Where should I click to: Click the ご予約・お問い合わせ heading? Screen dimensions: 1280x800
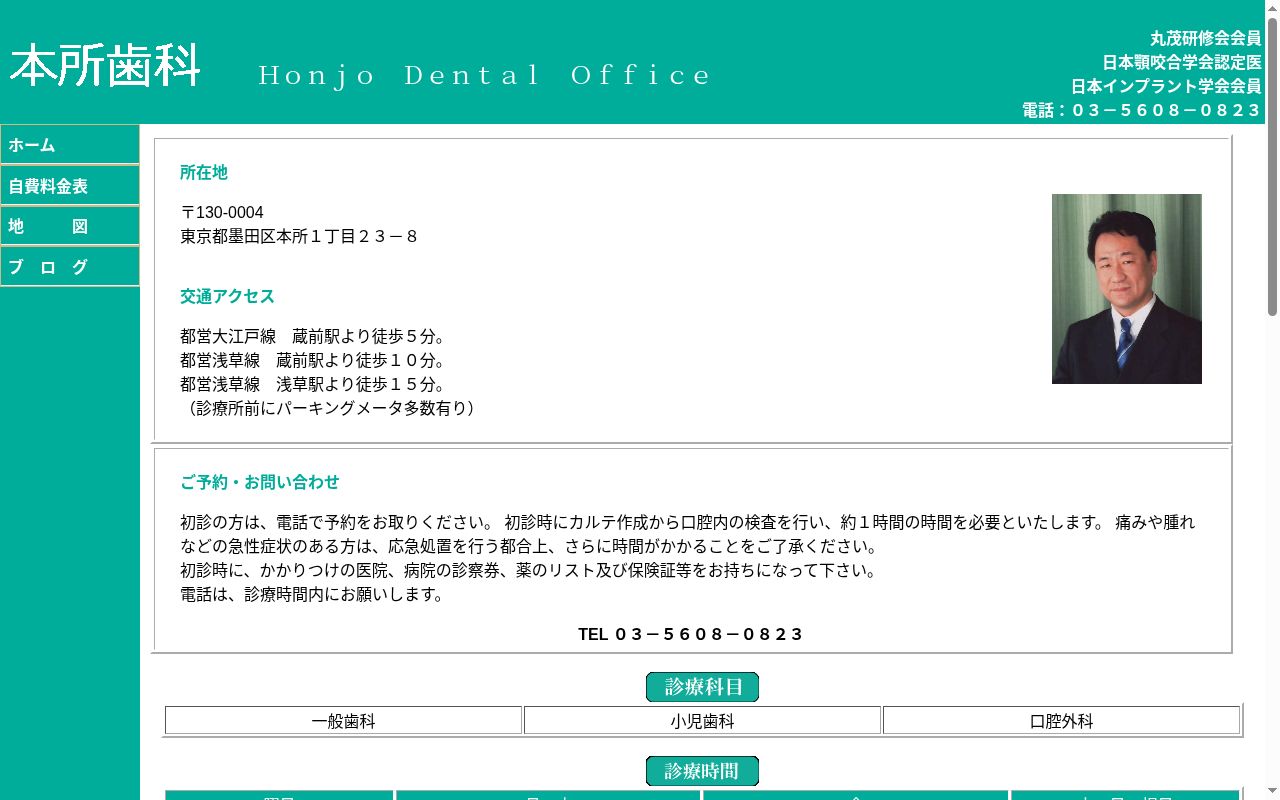click(260, 482)
